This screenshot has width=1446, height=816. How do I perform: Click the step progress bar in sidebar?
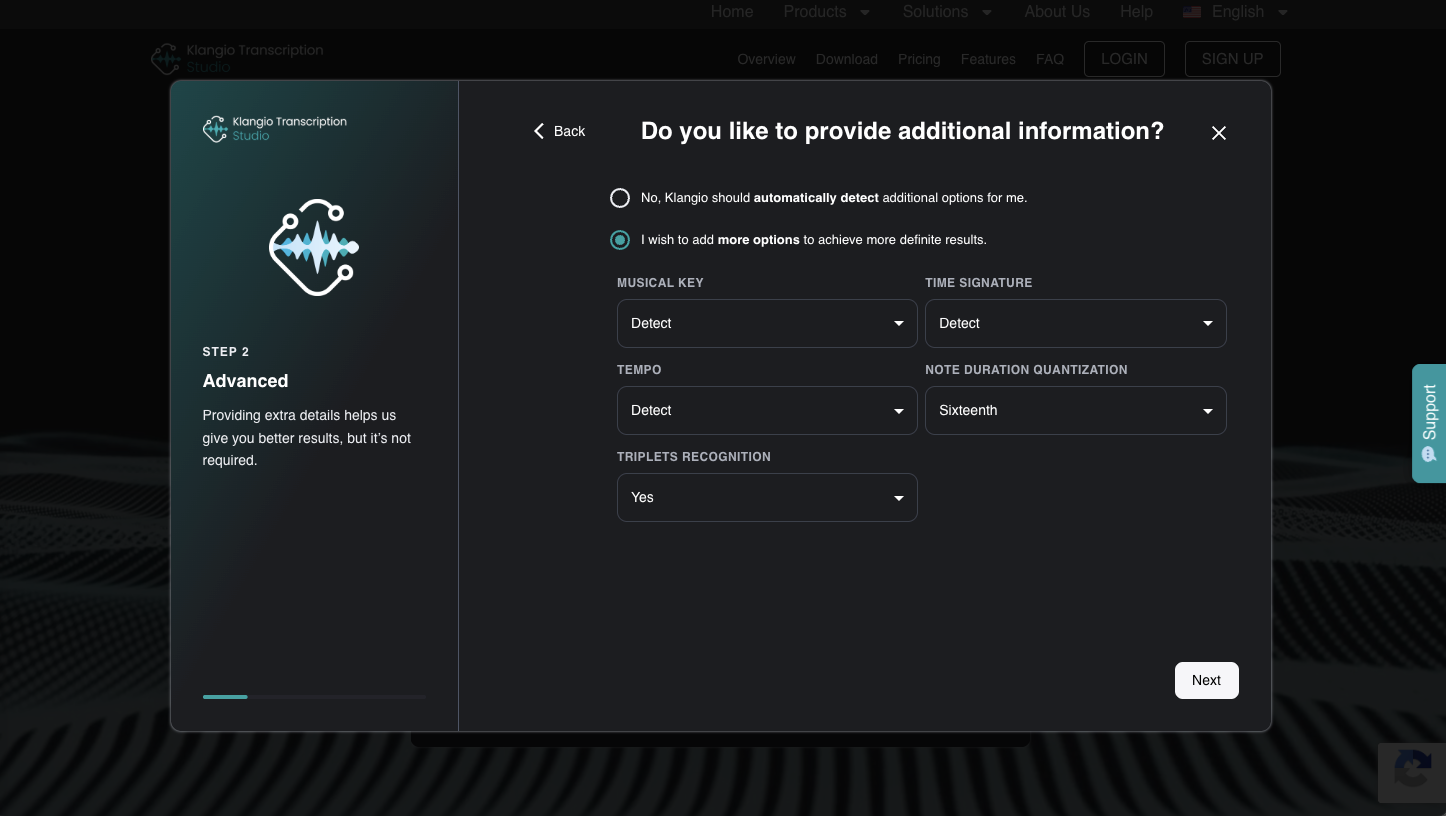click(314, 697)
